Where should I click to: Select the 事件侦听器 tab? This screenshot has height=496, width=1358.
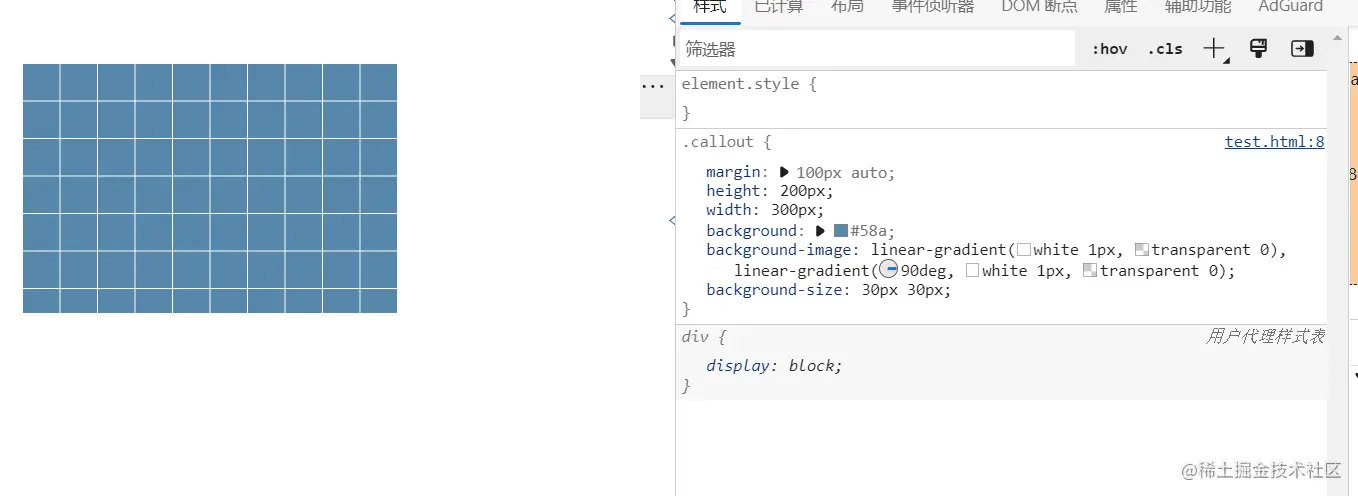point(932,7)
